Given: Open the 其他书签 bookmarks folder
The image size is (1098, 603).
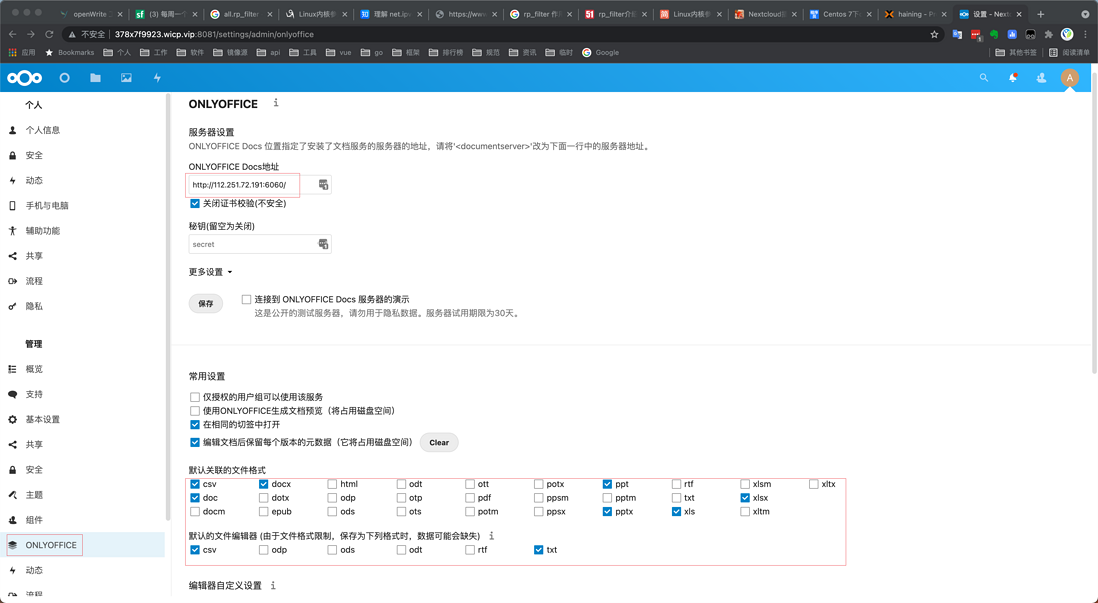Looking at the screenshot, I should [1016, 52].
